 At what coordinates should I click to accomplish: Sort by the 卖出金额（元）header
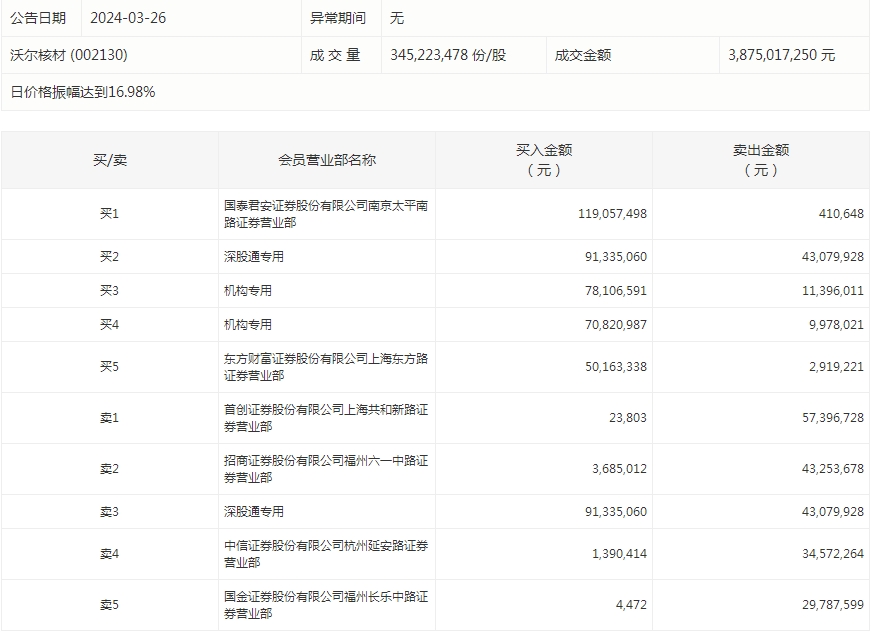point(760,160)
